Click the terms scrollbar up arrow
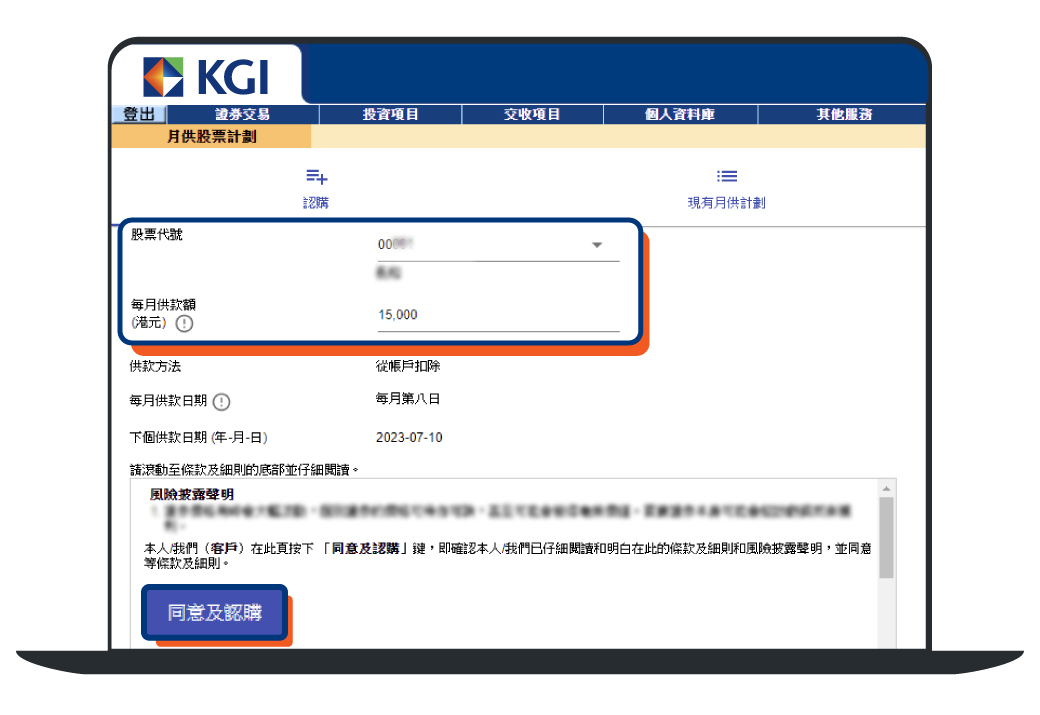1040x715 pixels. point(886,489)
